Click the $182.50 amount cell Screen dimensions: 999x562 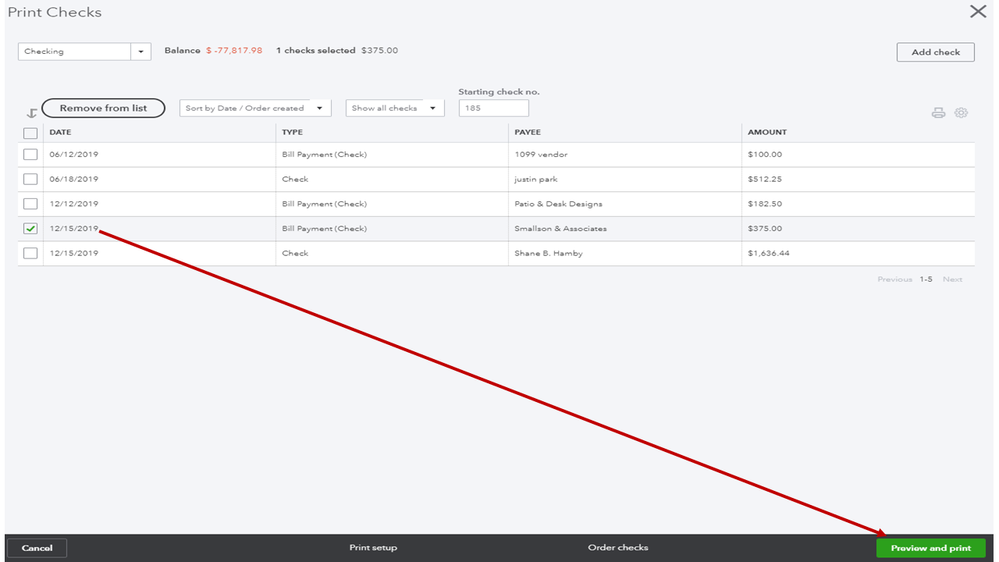765,204
